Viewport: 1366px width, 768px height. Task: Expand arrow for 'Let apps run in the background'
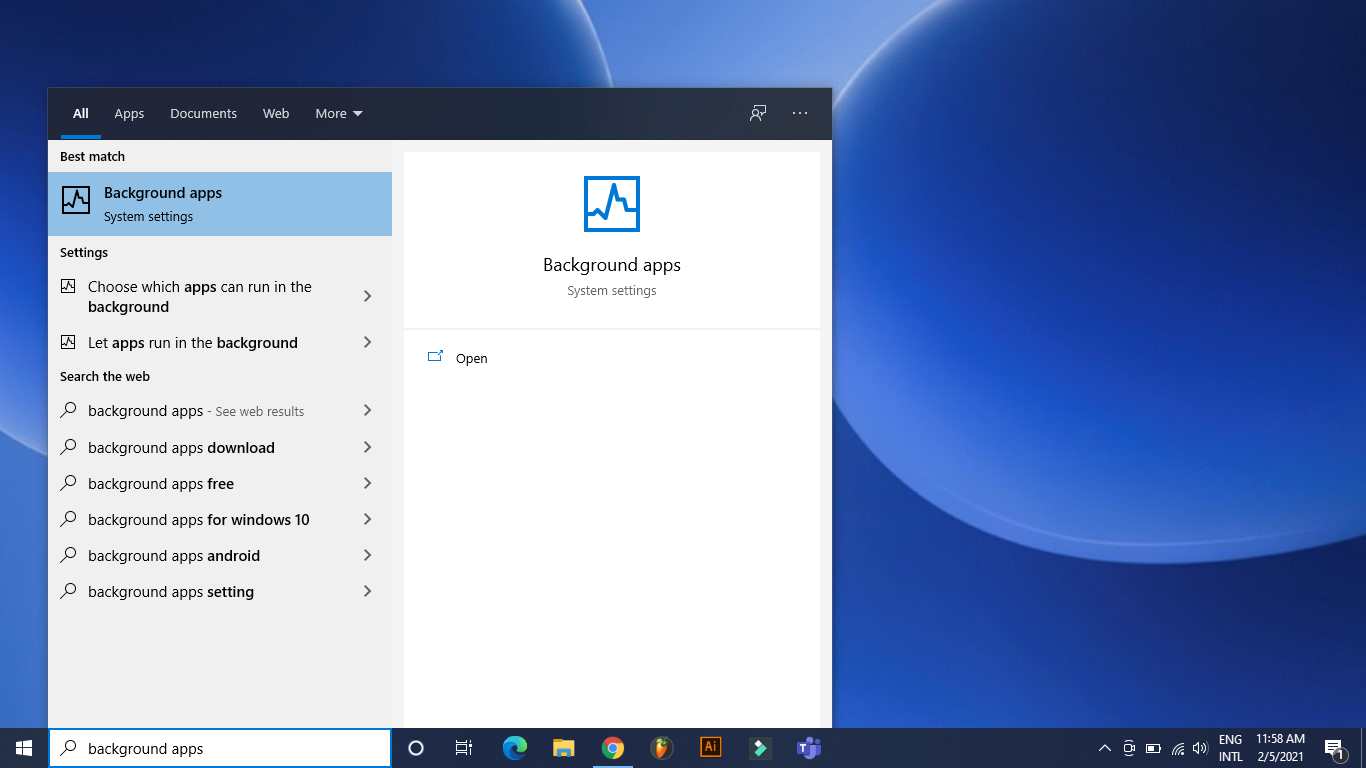pyautogui.click(x=367, y=342)
